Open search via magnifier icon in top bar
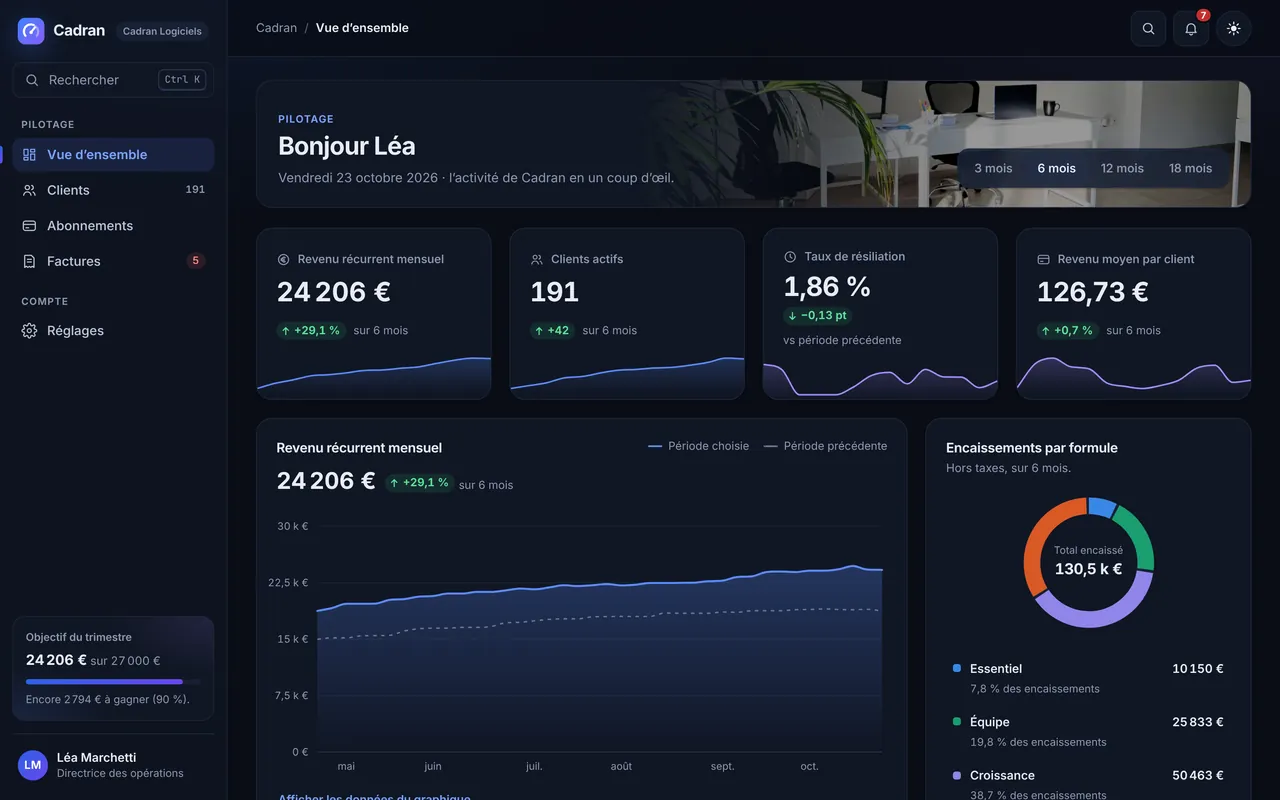 [1148, 29]
